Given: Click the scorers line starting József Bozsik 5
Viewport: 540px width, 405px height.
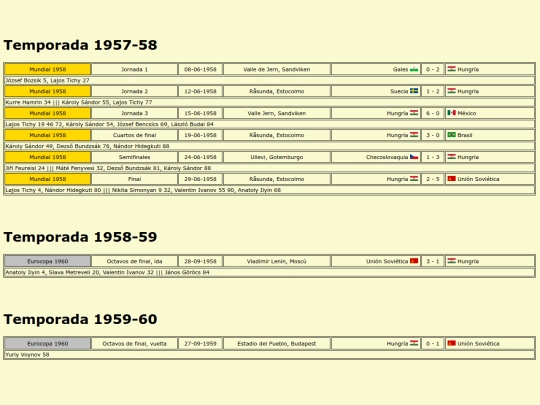Looking at the screenshot, I should coord(270,80).
